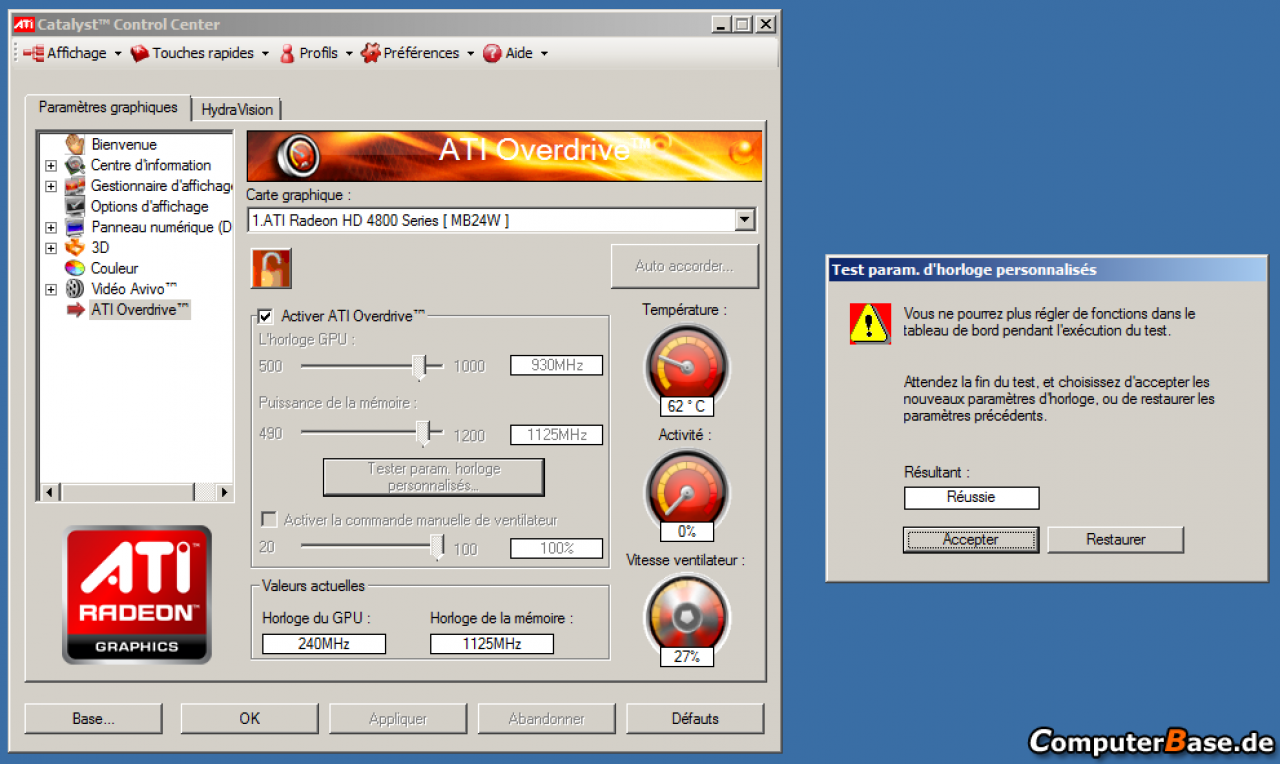
Task: Open the Profils menu
Action: (318, 53)
